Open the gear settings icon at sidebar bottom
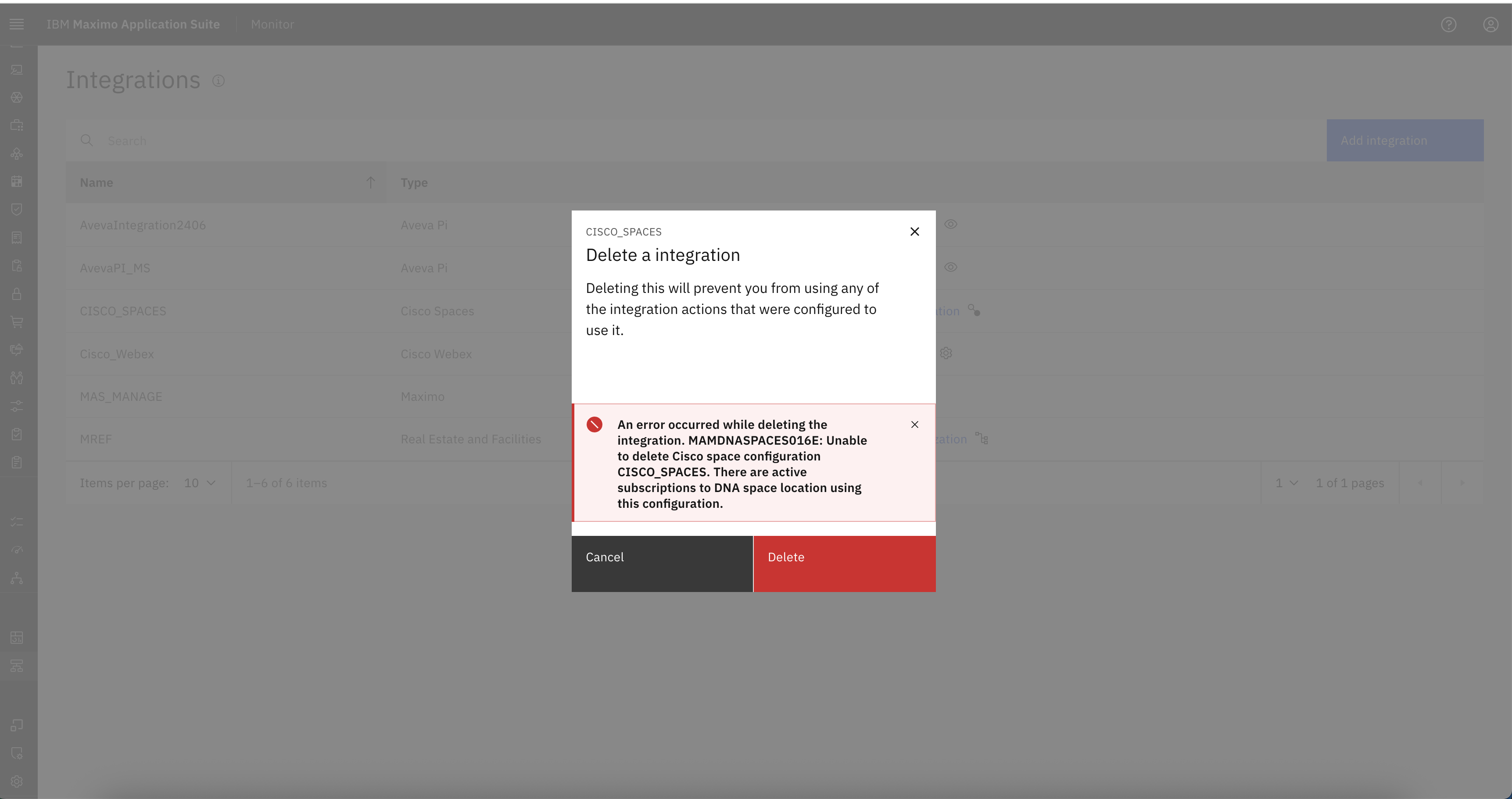 (x=16, y=781)
